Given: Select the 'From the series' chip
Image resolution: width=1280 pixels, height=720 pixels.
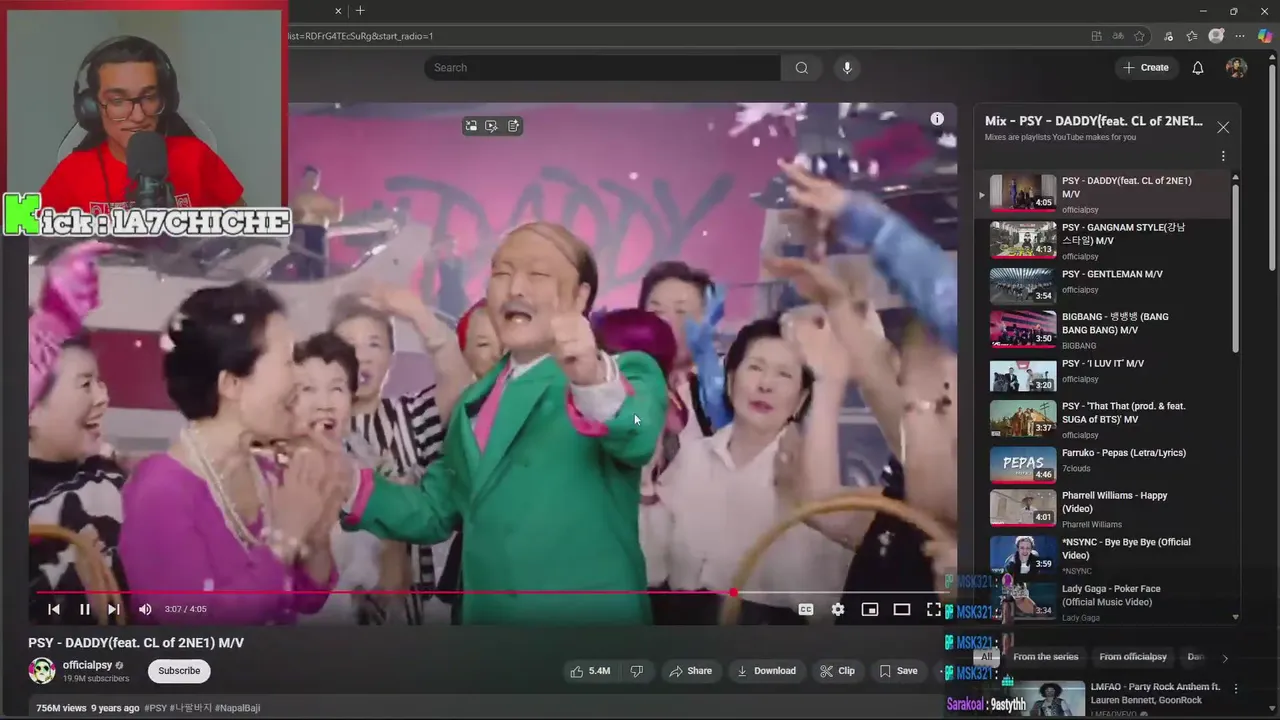Looking at the screenshot, I should [x=1046, y=657].
